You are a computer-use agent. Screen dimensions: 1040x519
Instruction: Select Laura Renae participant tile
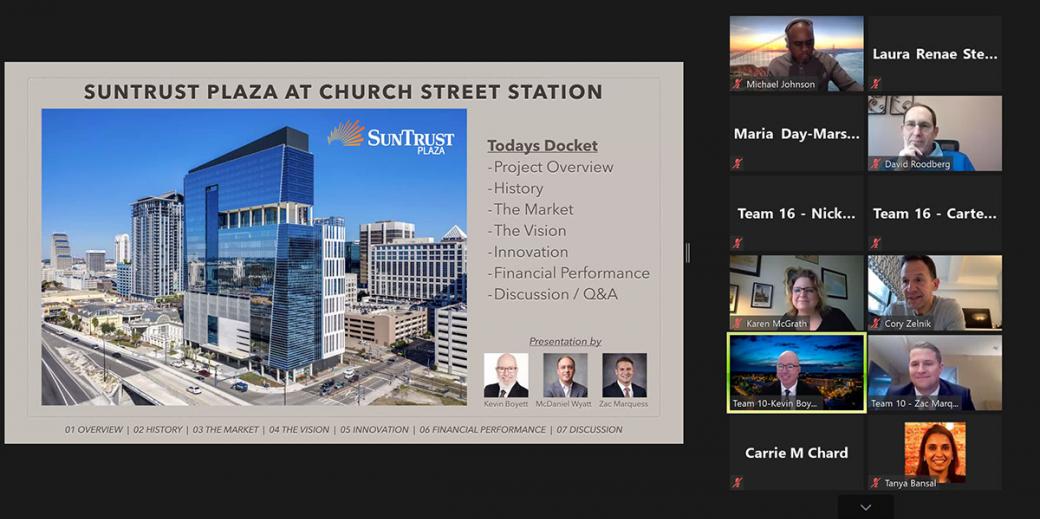[935, 54]
